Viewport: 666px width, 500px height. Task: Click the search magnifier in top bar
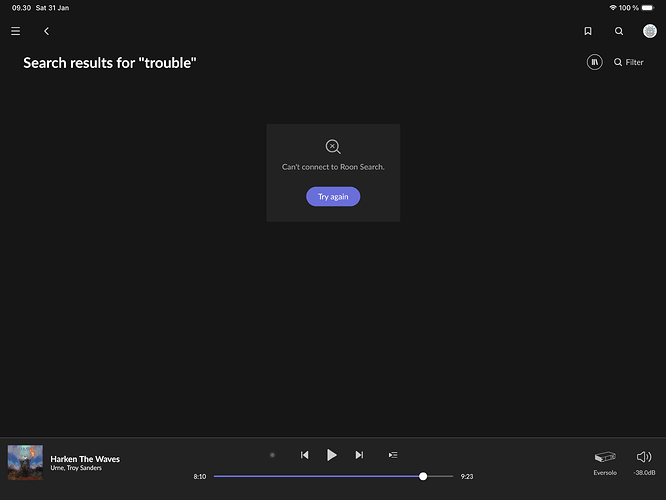[619, 31]
